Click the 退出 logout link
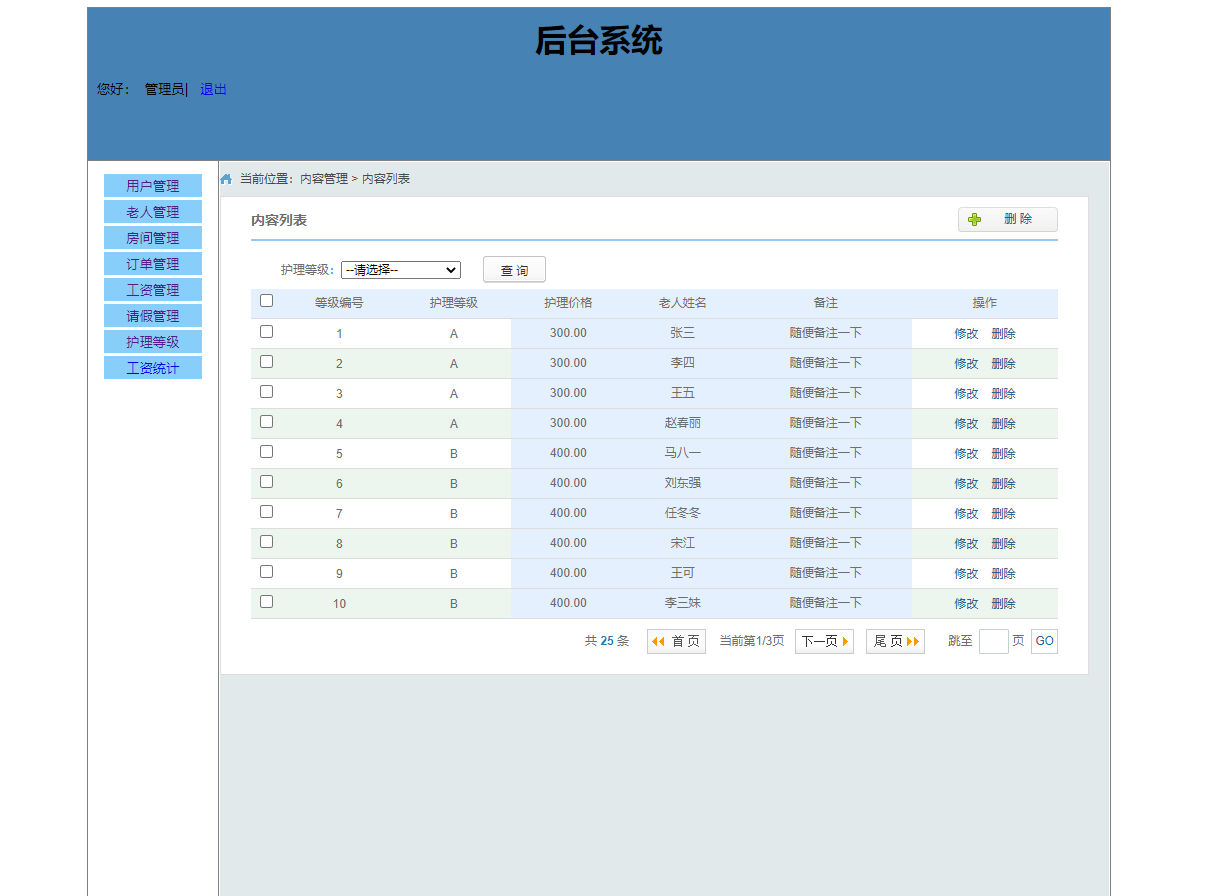Screen dimensions: 1213x896 click(x=212, y=89)
